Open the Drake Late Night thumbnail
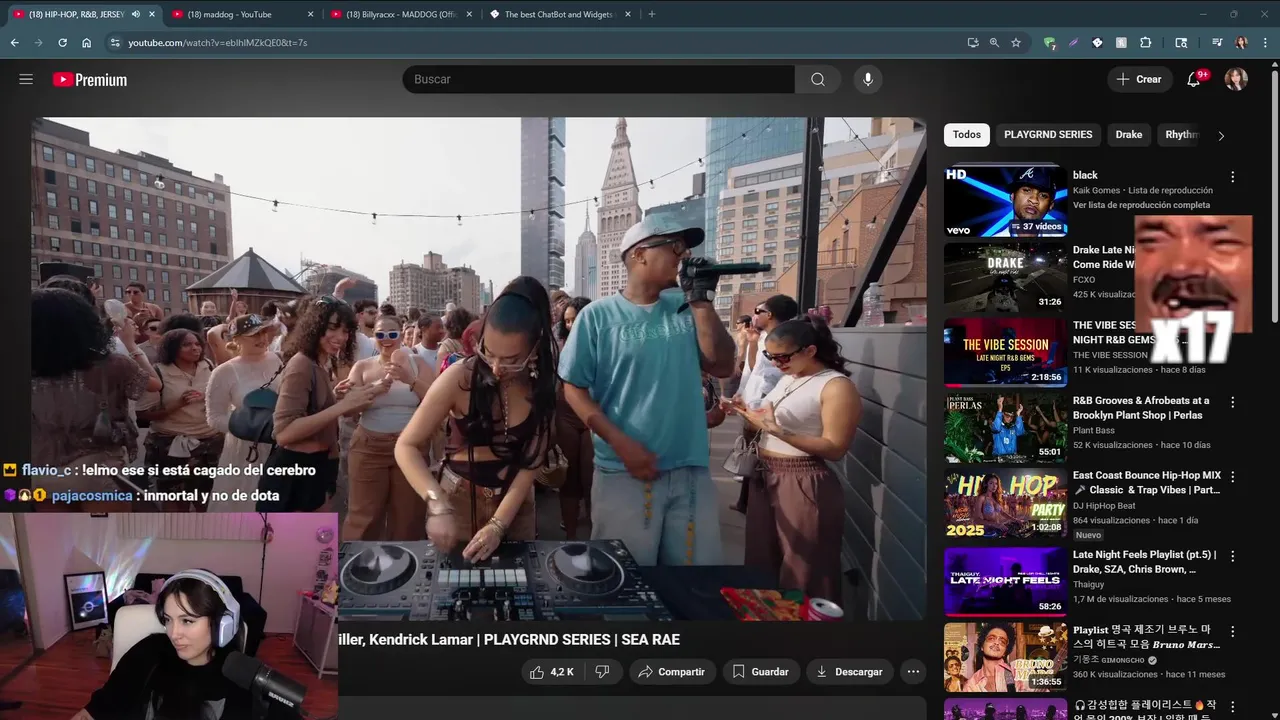 point(1005,277)
